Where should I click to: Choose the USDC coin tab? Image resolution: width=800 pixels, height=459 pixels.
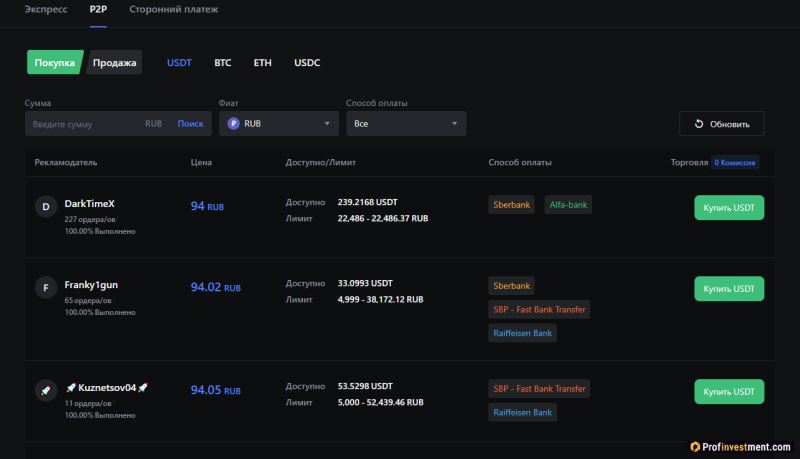pyautogui.click(x=307, y=63)
